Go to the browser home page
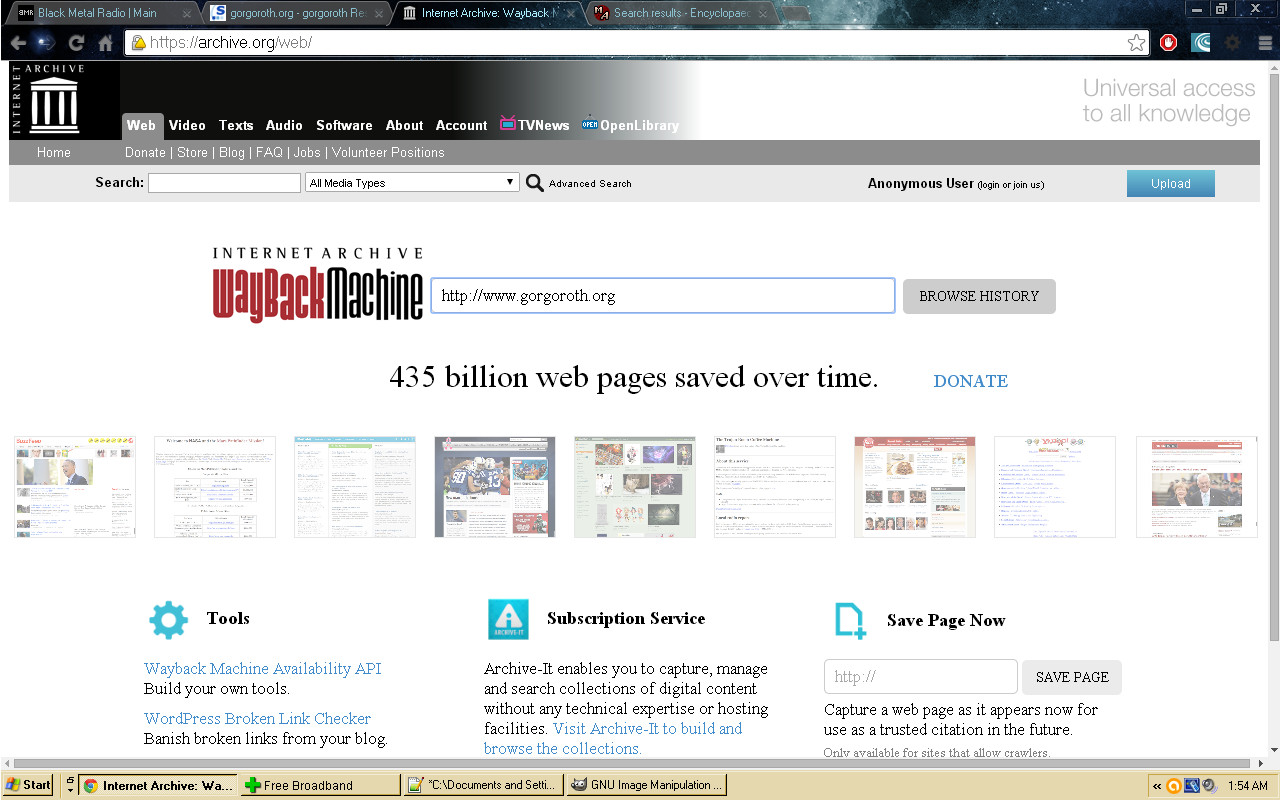 click(105, 43)
